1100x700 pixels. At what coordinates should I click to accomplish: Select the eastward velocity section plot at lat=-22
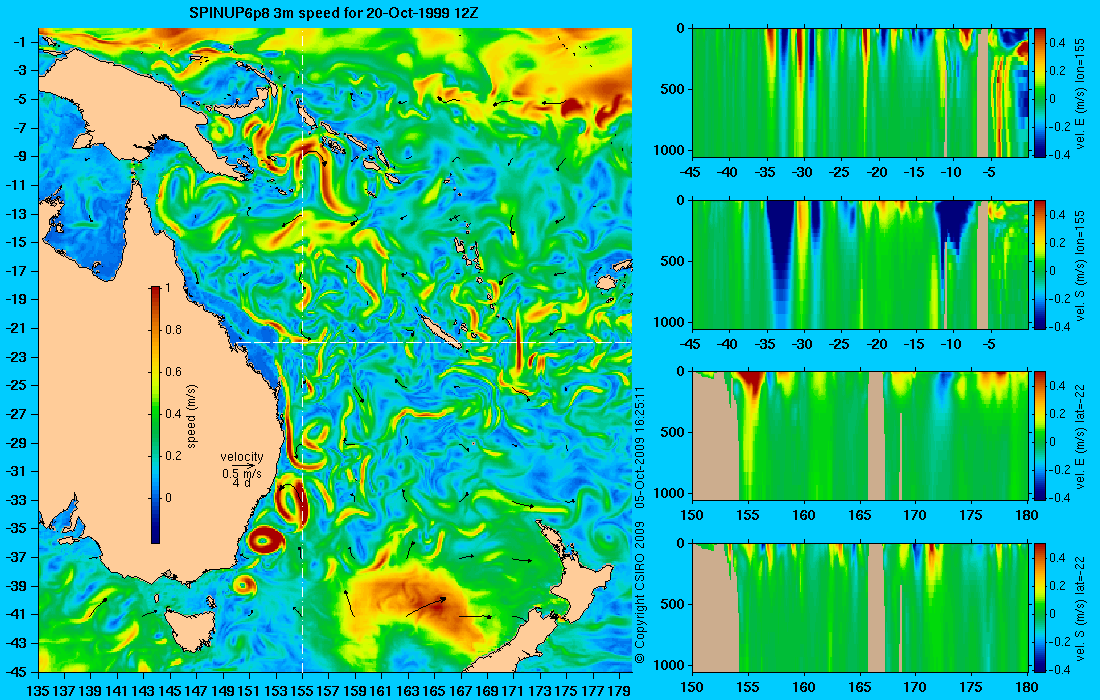tap(861, 436)
